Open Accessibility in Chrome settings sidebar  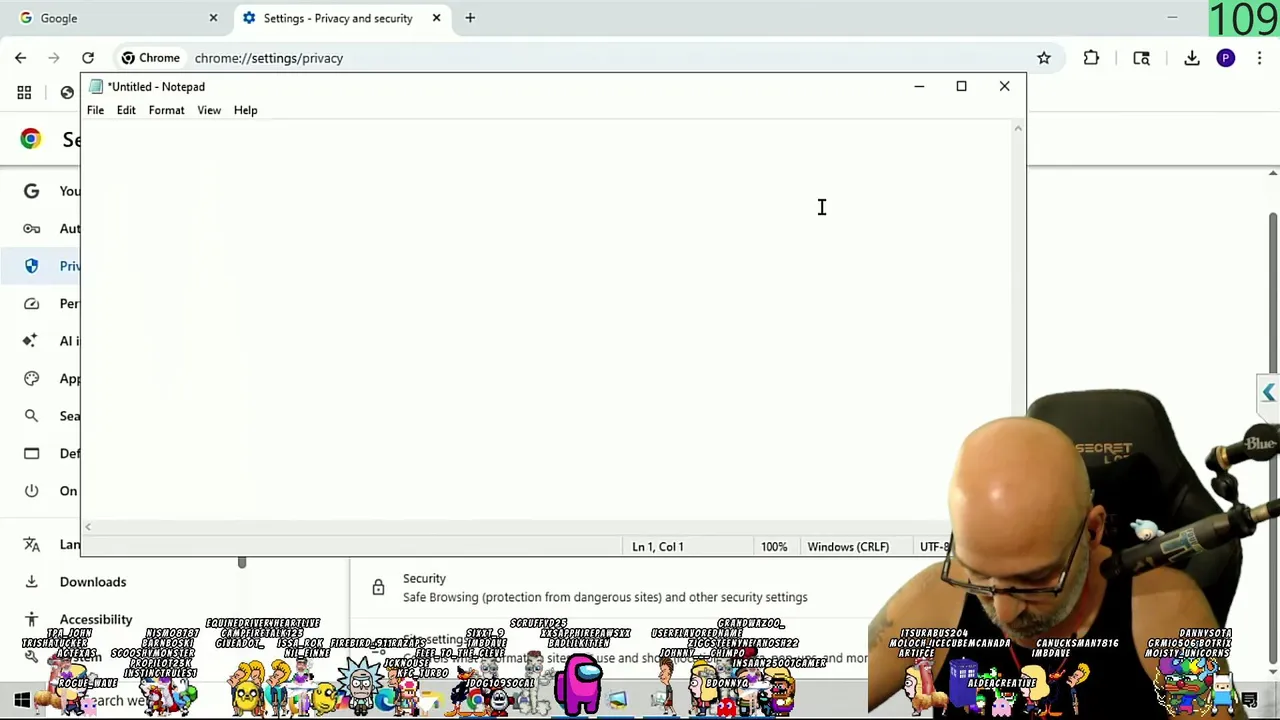[x=95, y=620]
